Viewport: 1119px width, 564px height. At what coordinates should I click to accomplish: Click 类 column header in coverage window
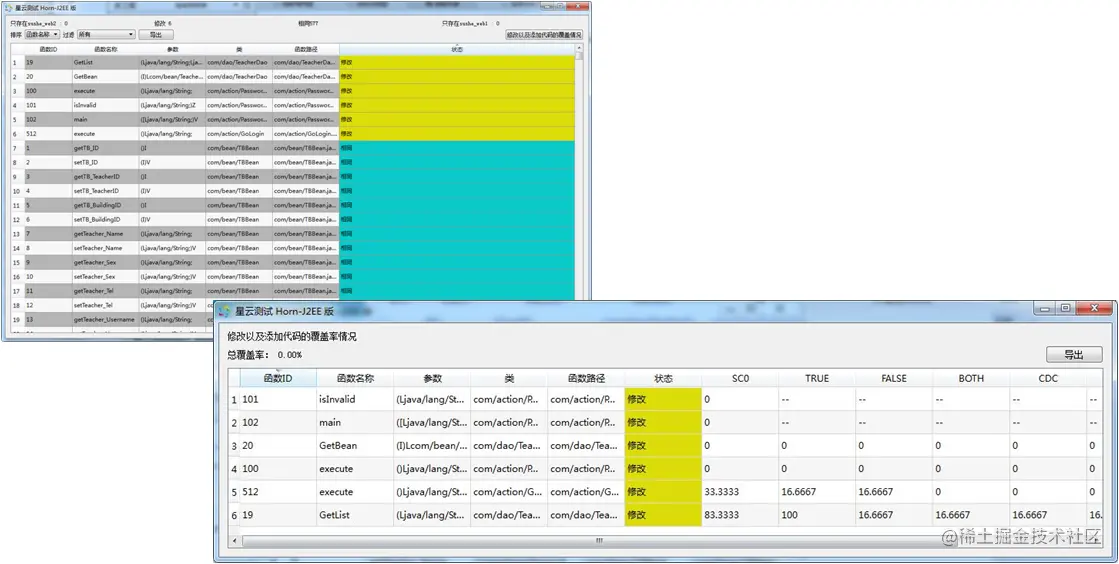point(509,378)
